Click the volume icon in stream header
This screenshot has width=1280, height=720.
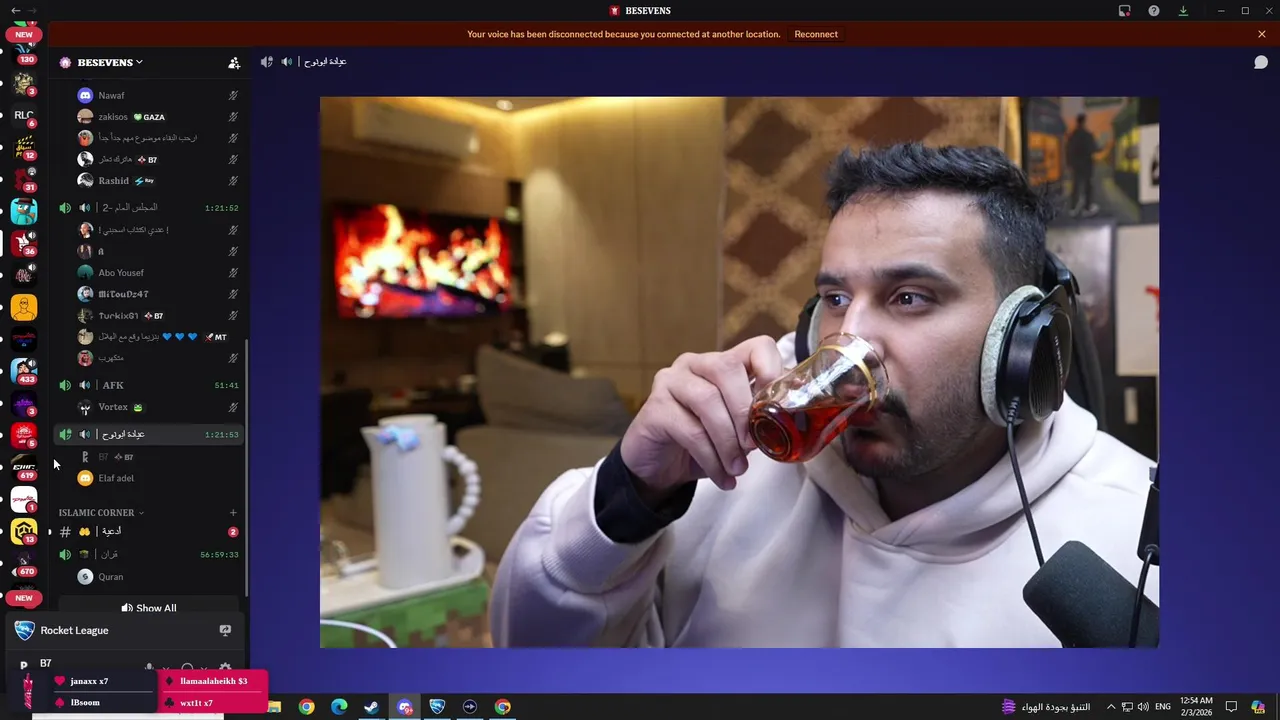point(287,62)
